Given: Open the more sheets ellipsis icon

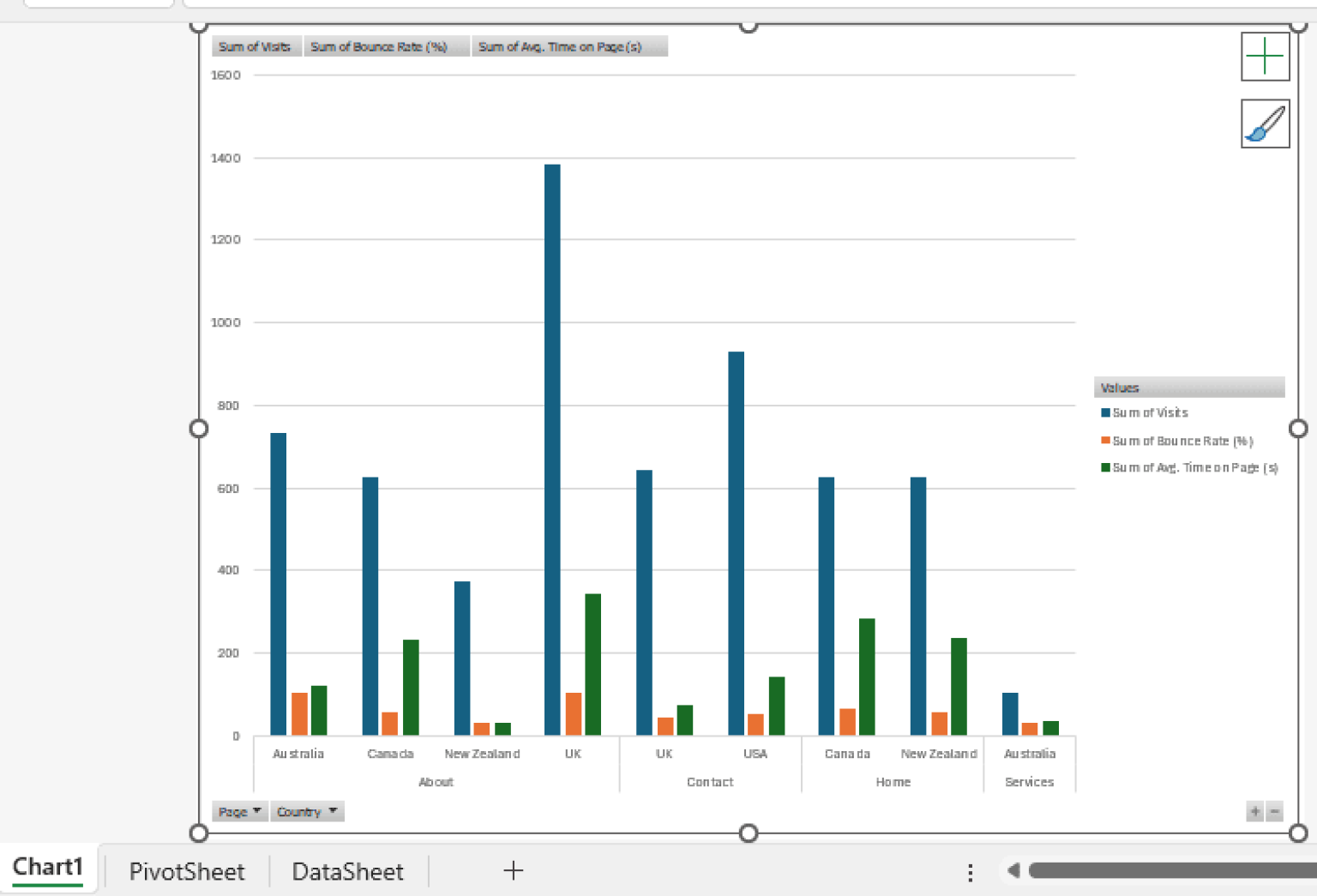Looking at the screenshot, I should pos(970,871).
